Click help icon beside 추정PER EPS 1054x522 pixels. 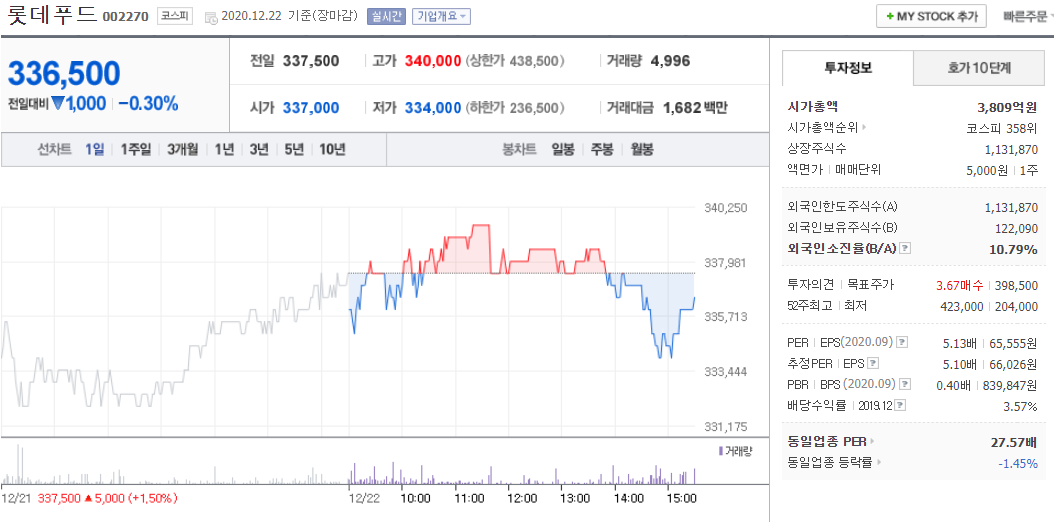click(x=873, y=363)
